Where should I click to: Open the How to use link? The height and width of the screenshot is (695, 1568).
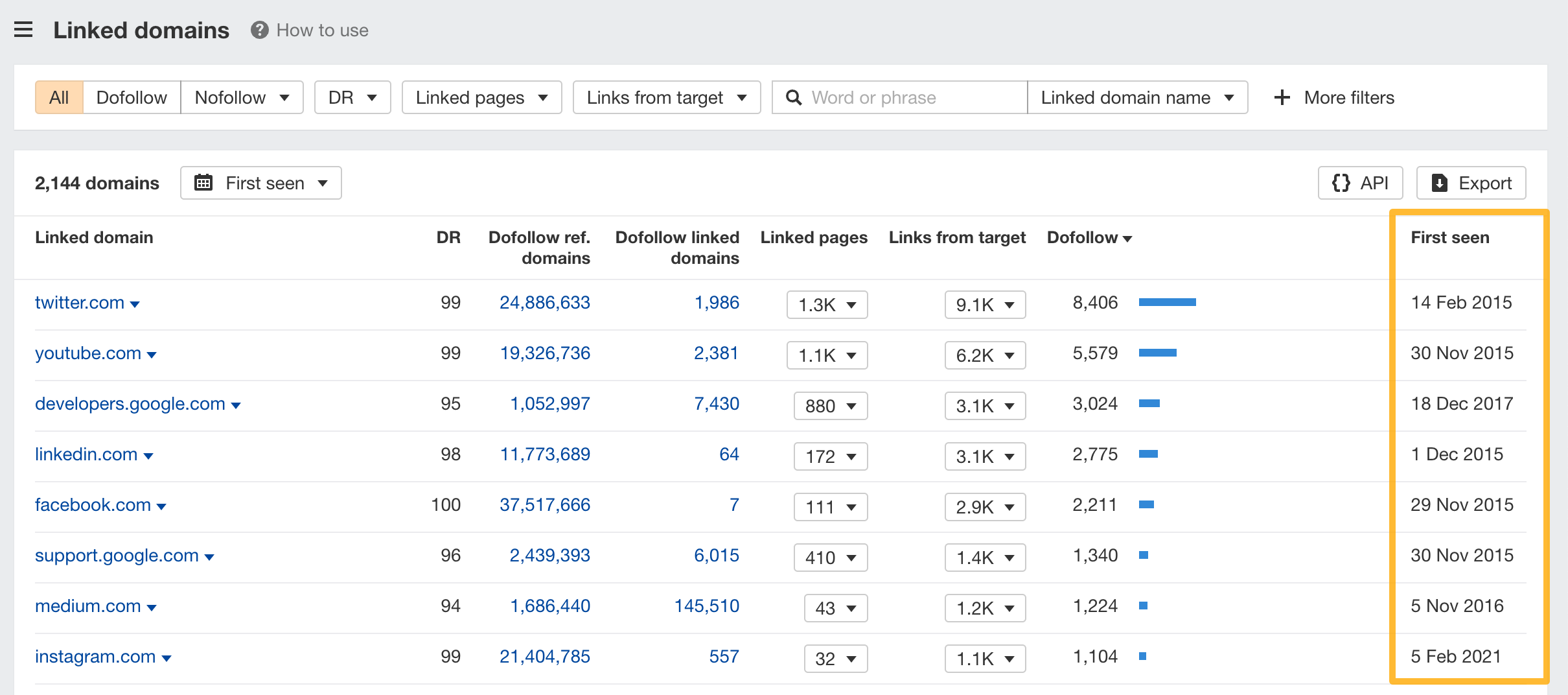(322, 30)
